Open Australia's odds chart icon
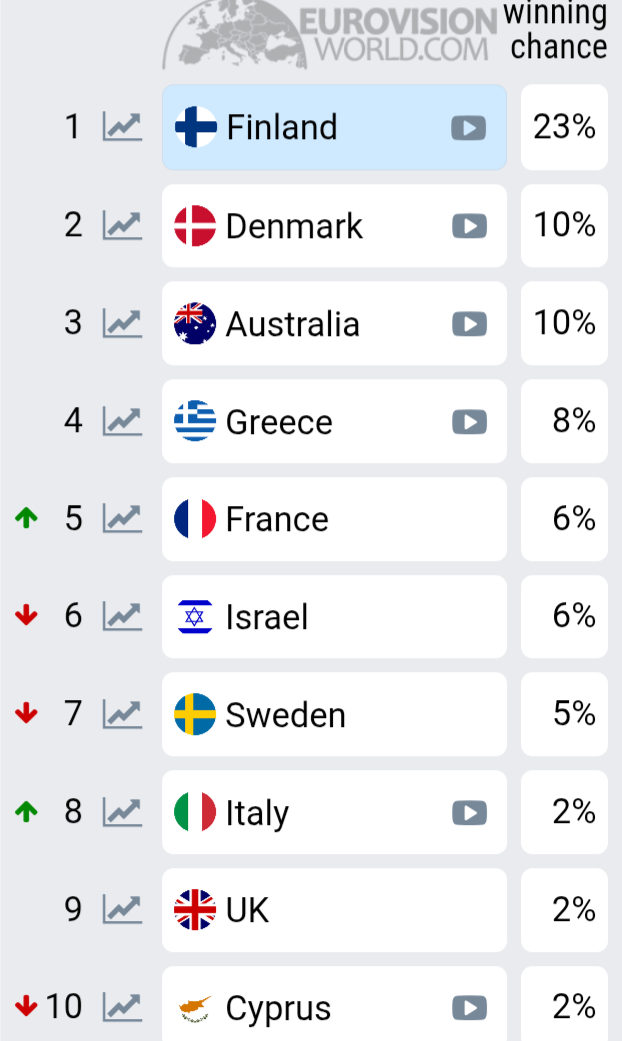622x1041 pixels. (122, 323)
